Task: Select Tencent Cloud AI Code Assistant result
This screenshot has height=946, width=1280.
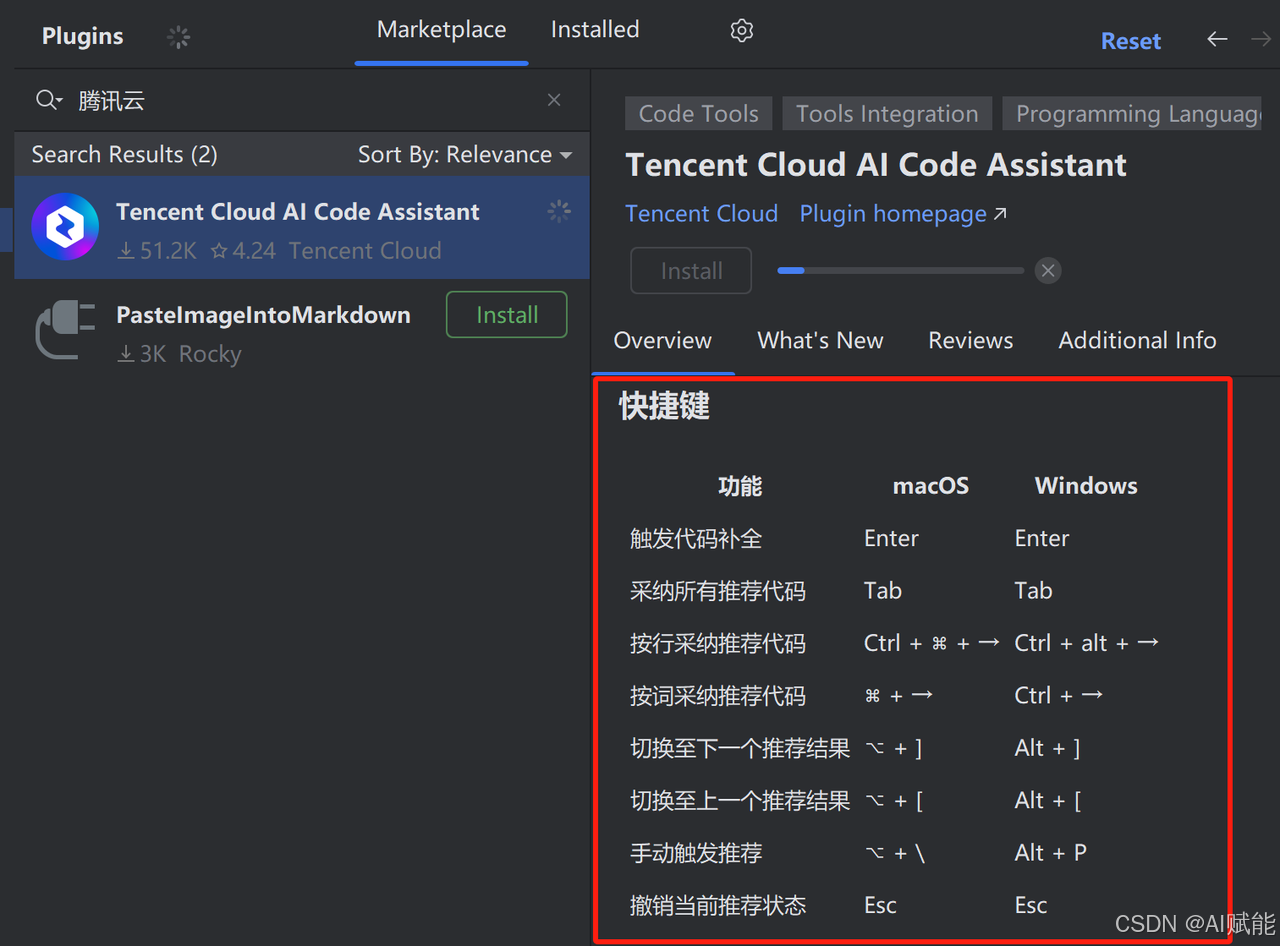Action: 302,228
